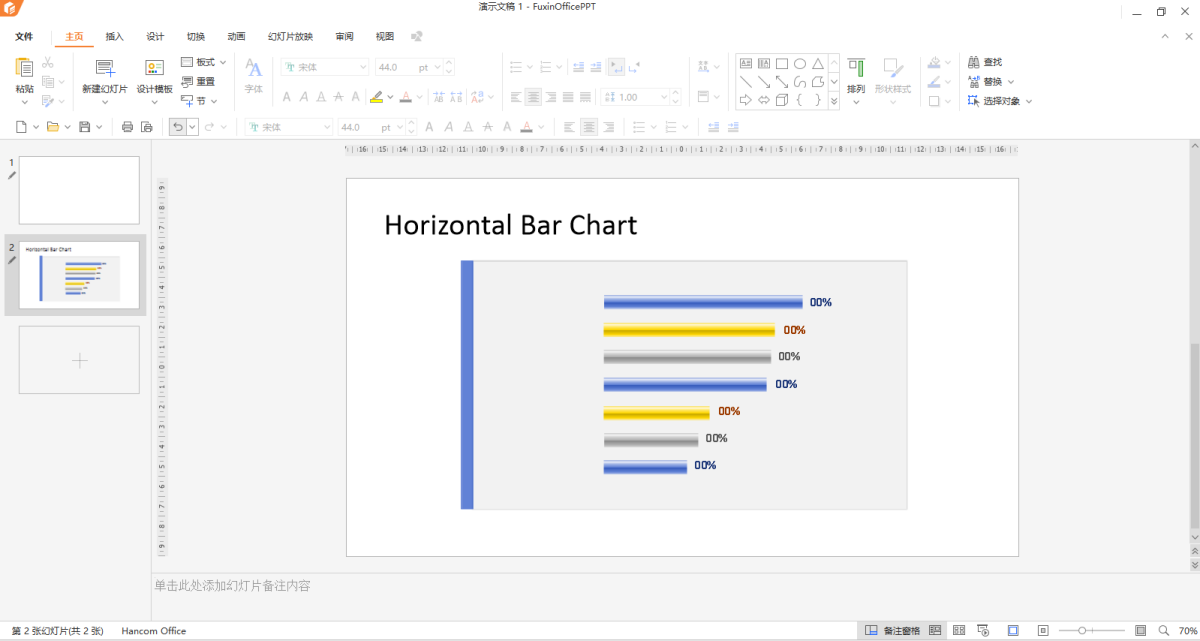Open the Section (节) dropdown
Viewport: 1200px width, 641px height.
click(199, 100)
